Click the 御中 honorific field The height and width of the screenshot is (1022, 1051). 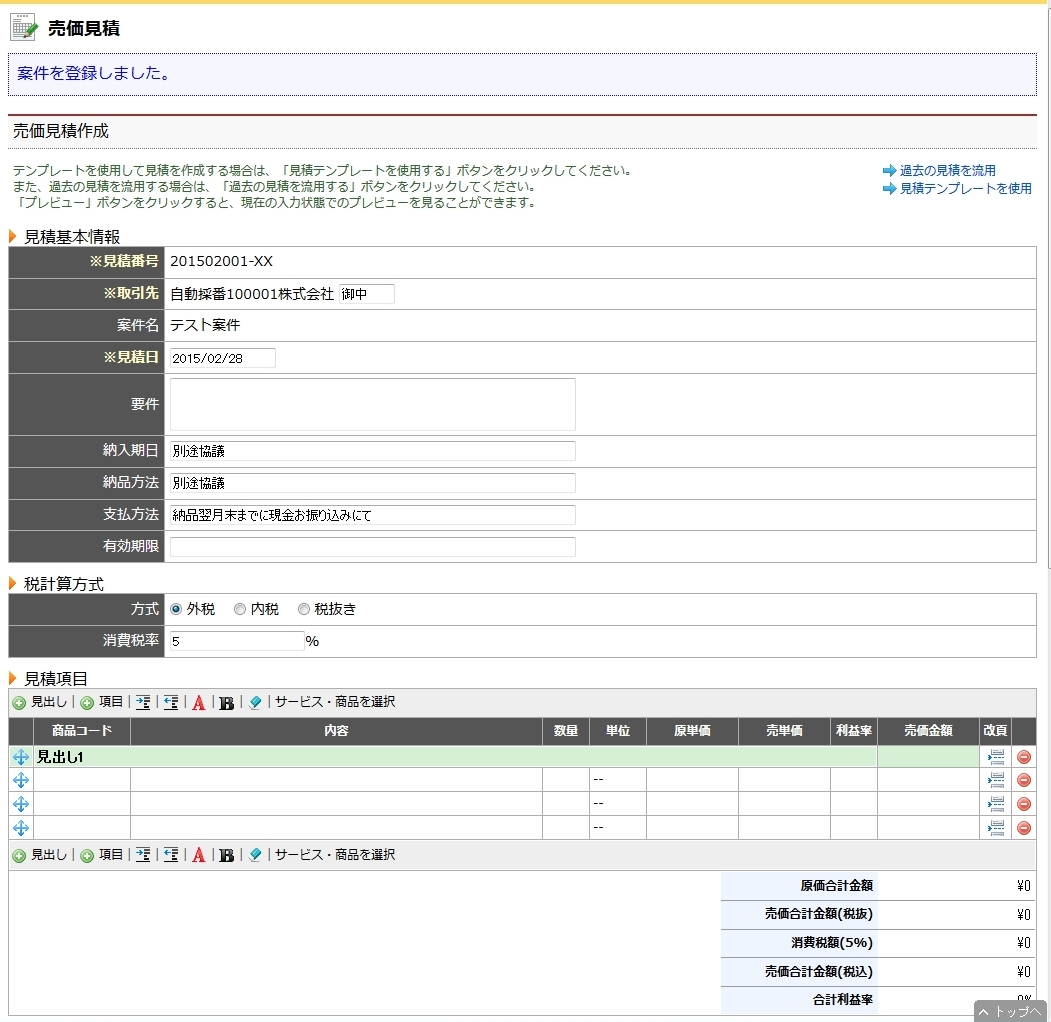pos(367,294)
